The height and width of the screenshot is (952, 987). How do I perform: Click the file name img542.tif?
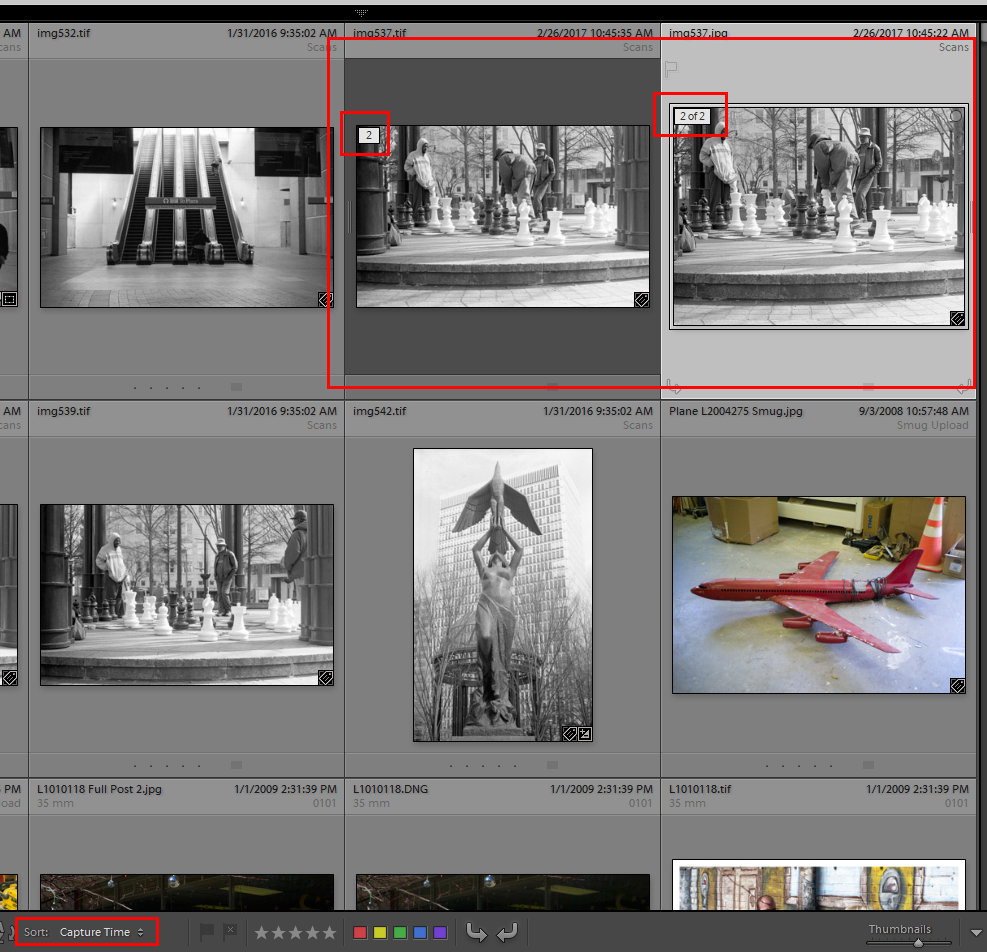(x=380, y=411)
